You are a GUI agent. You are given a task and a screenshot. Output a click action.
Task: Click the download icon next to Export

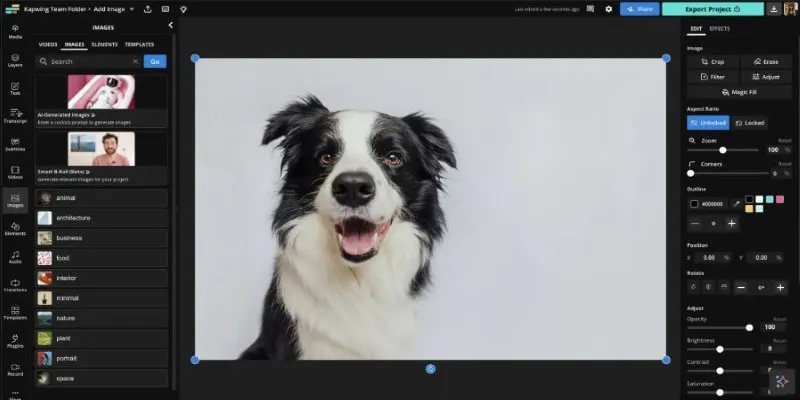[774, 9]
